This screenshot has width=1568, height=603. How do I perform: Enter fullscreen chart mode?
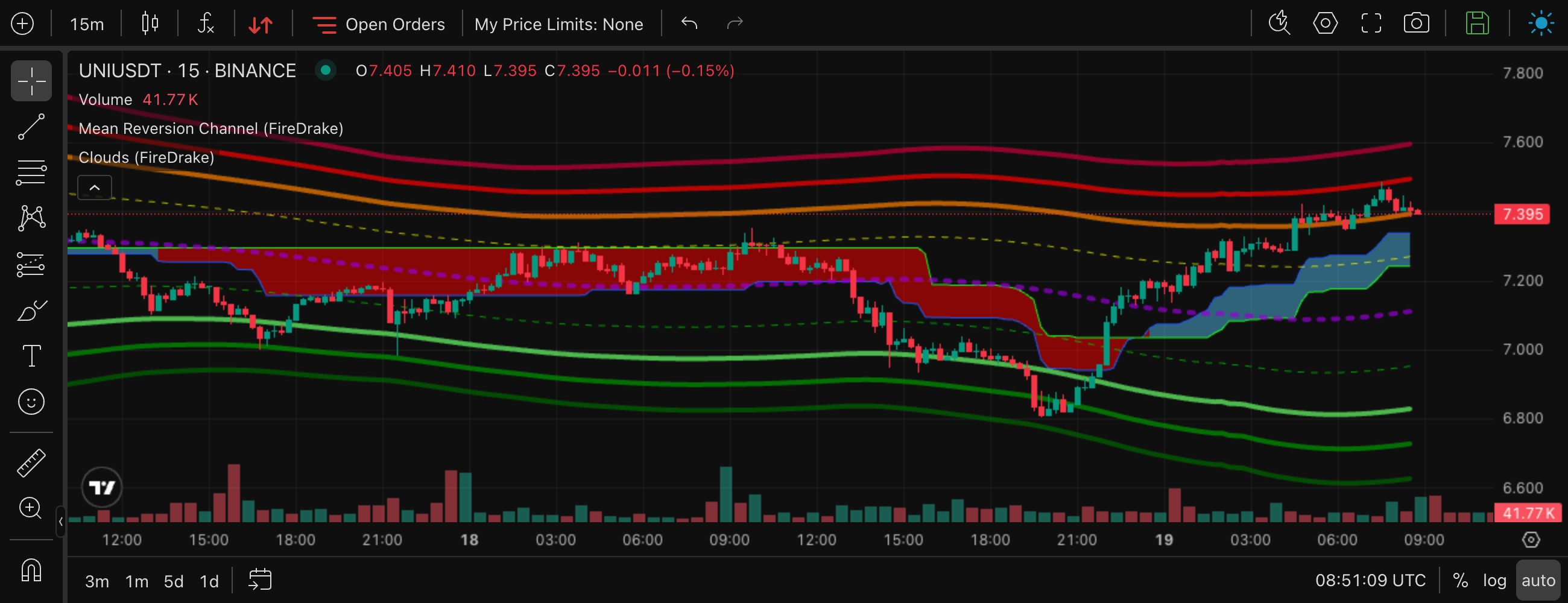(1371, 24)
